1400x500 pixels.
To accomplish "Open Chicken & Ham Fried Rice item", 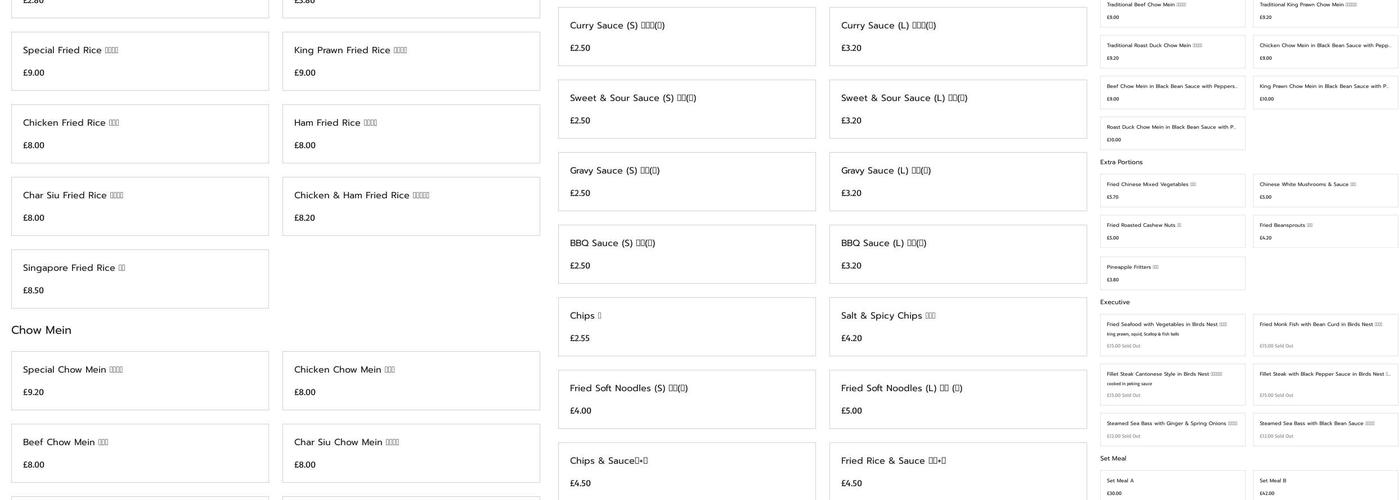I will [411, 206].
